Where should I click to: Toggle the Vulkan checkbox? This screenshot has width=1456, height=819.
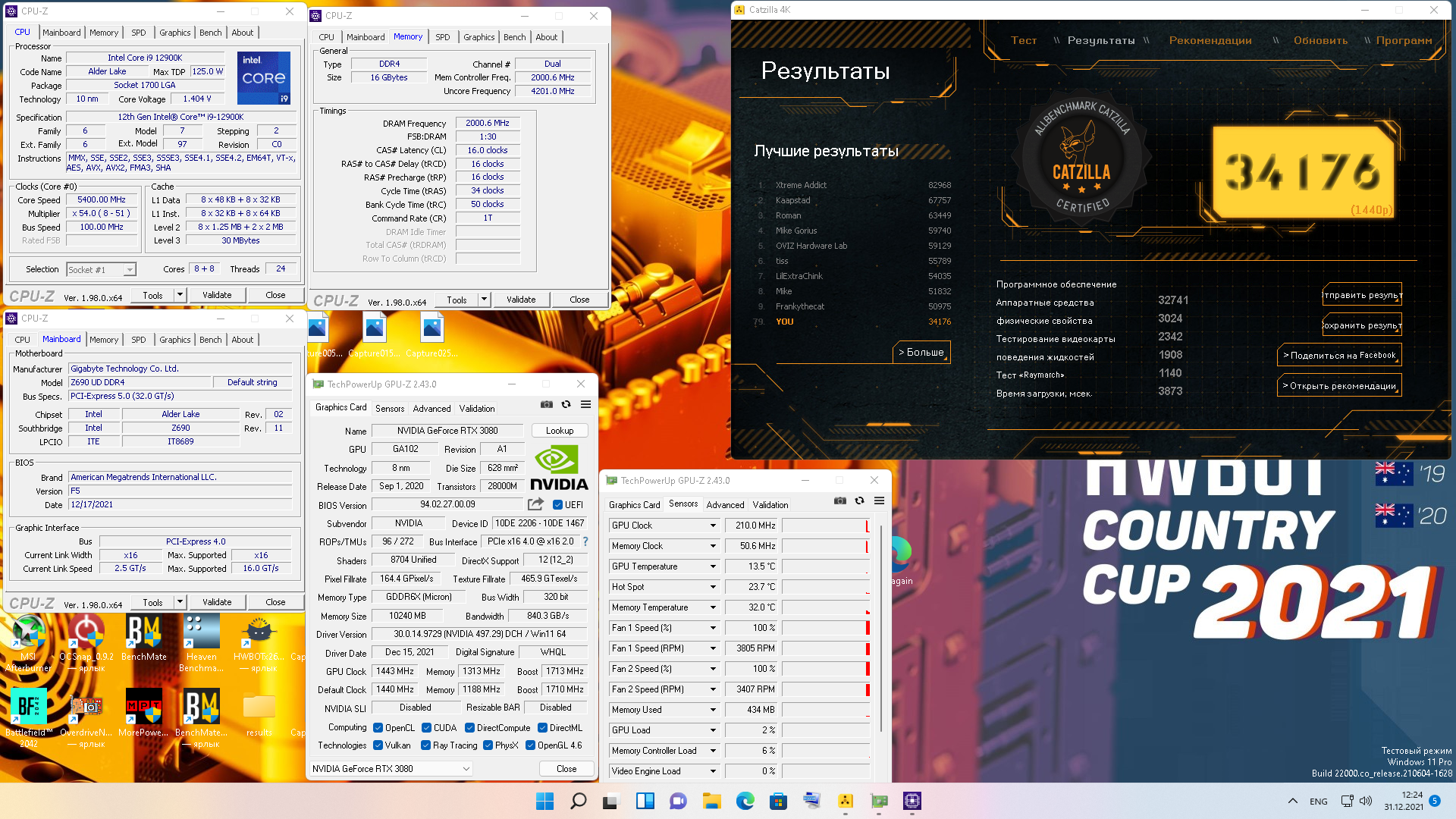tap(378, 745)
